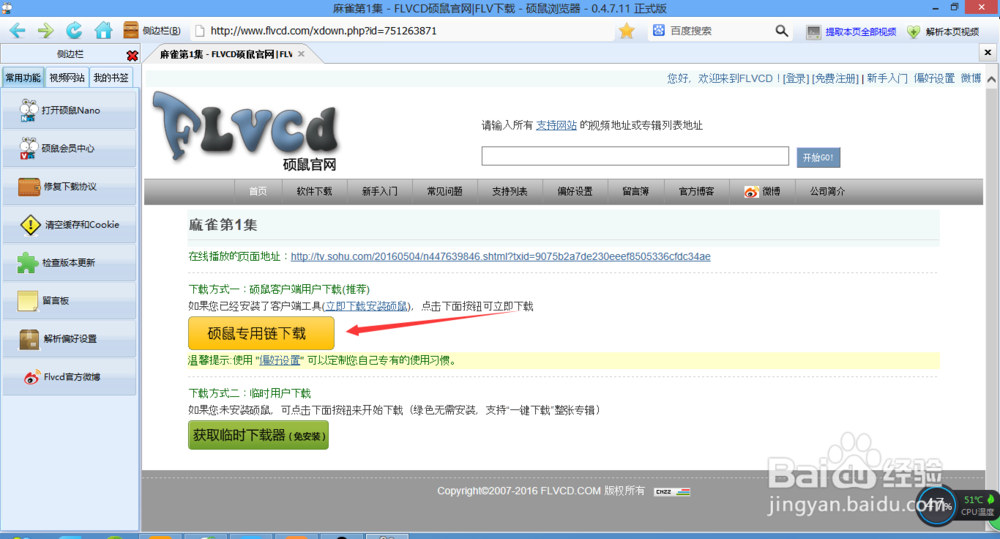Click 获取临时下载器 green button
Image resolution: width=1000 pixels, height=539 pixels.
tap(258, 435)
